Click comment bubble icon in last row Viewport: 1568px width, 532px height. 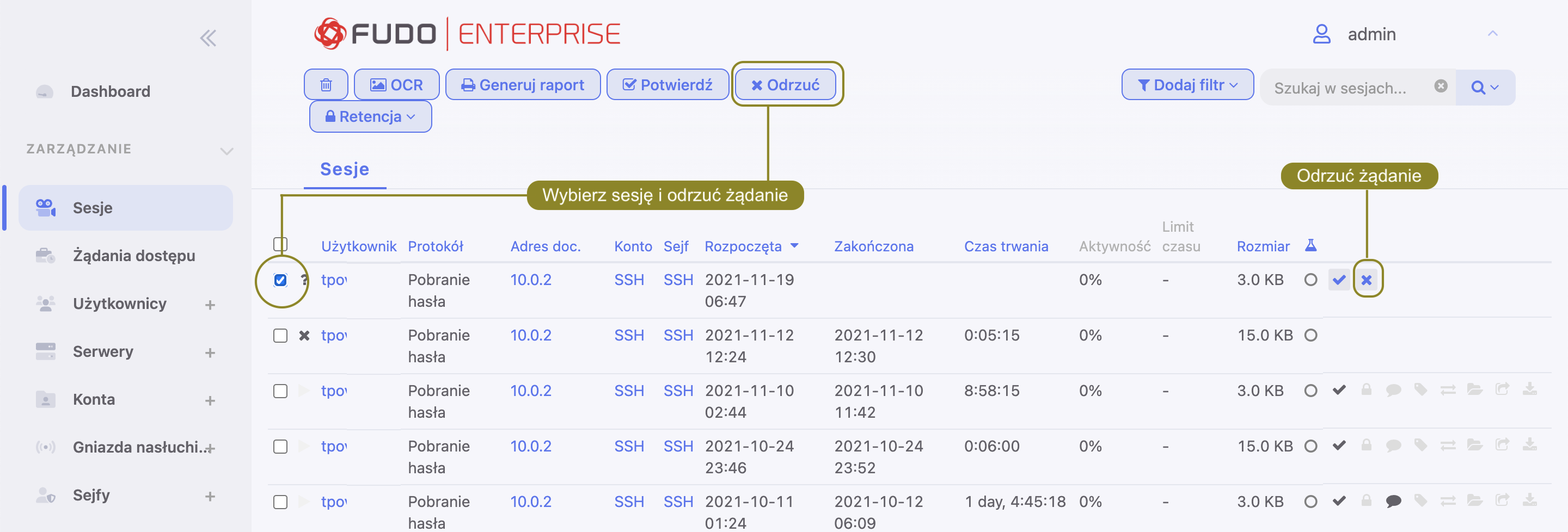(1393, 501)
